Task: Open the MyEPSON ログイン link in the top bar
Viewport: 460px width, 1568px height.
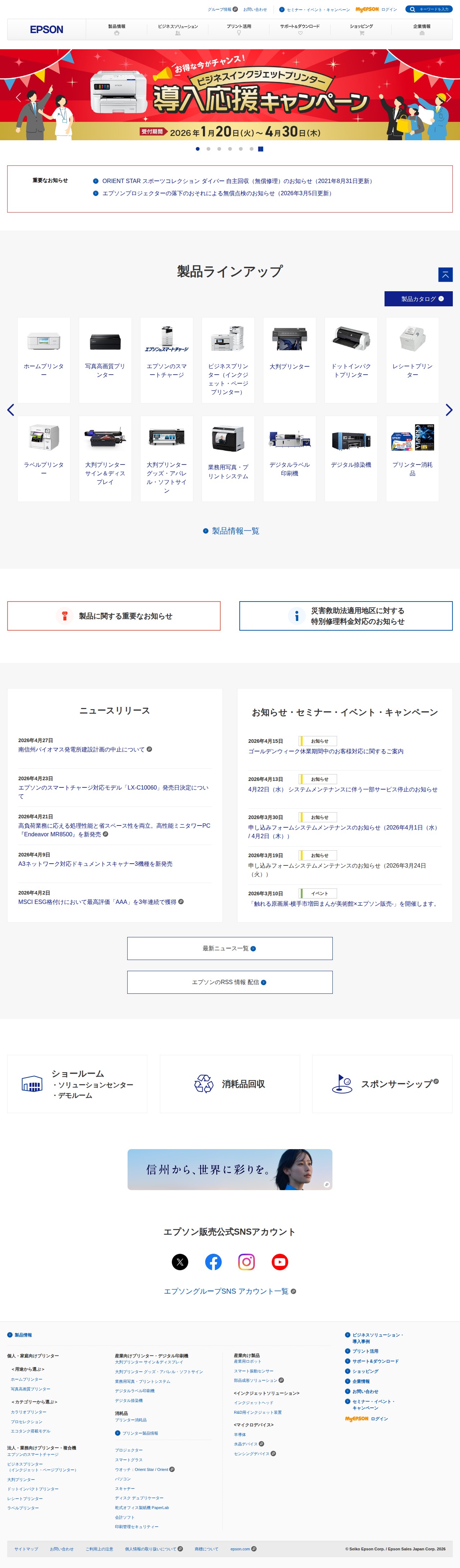Action: click(x=376, y=9)
